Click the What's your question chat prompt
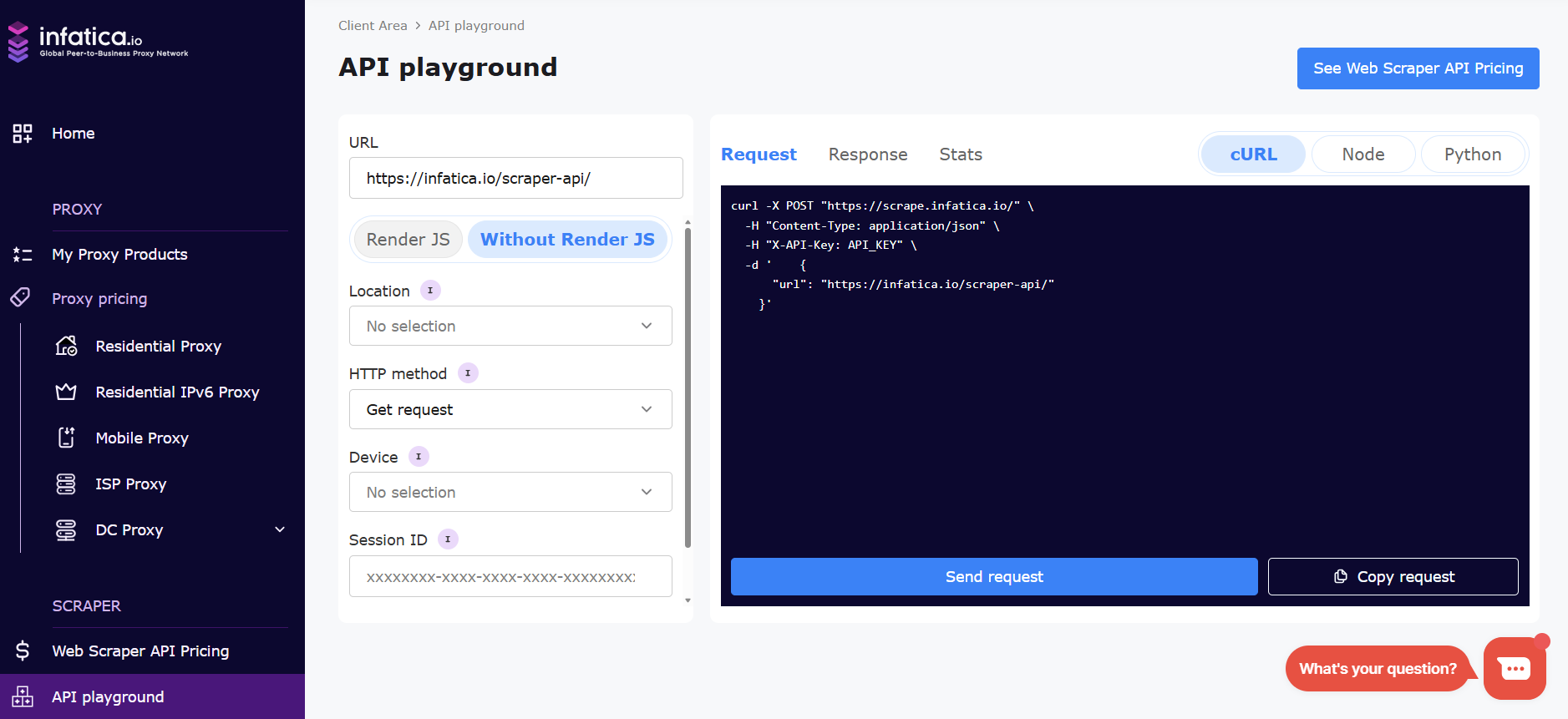This screenshot has width=1568, height=719. click(1378, 668)
